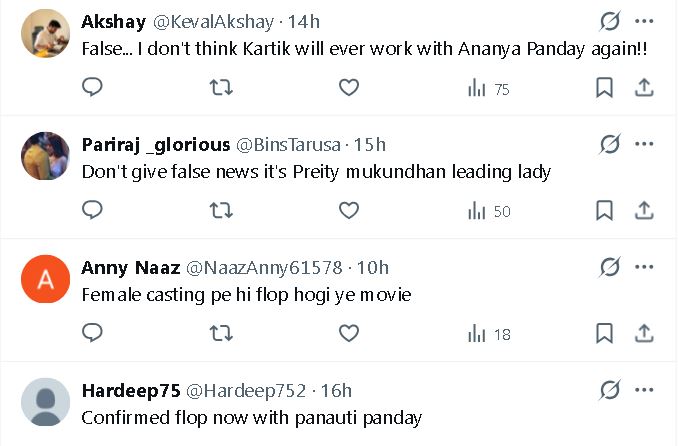The width and height of the screenshot is (678, 446).
Task: View analytics showing 50 views
Action: [x=489, y=210]
